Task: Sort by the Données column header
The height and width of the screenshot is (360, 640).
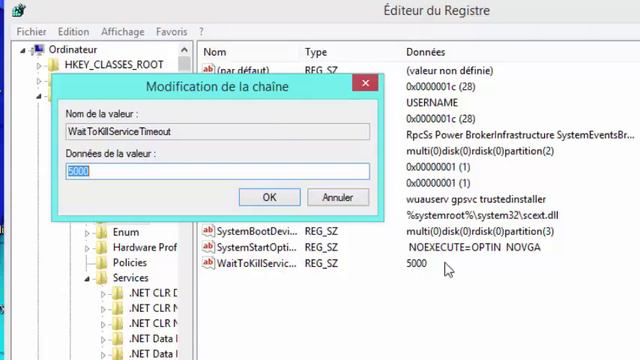Action: [425, 52]
